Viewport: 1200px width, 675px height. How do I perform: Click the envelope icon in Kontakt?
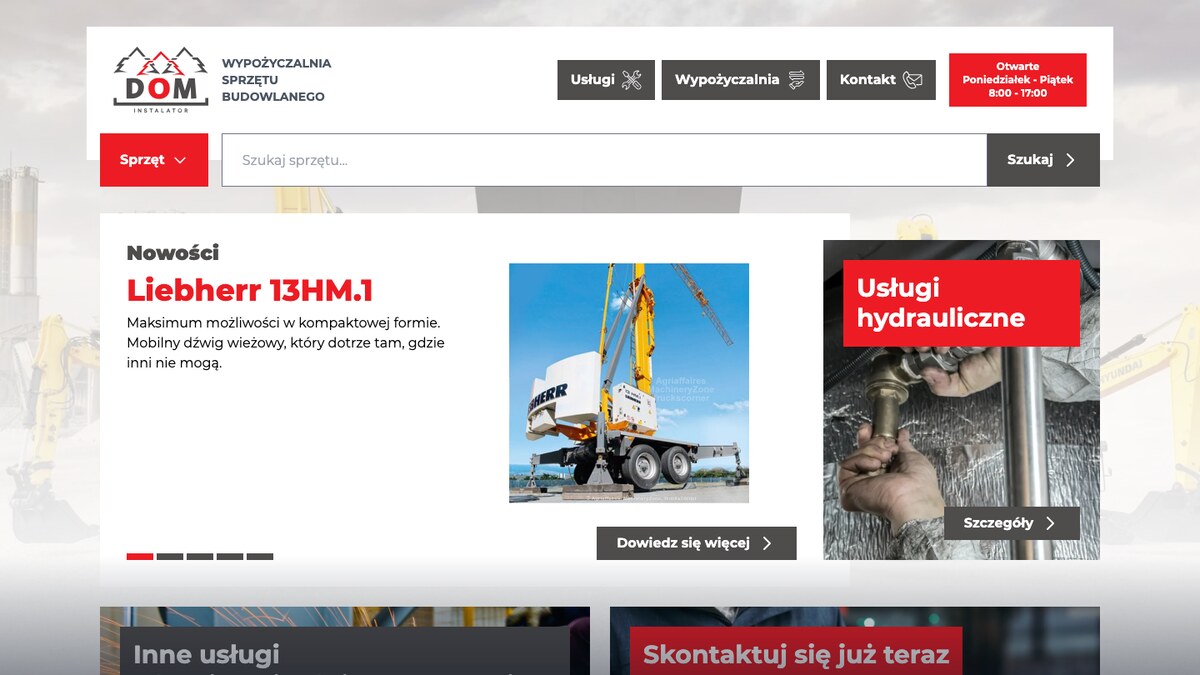(x=912, y=80)
